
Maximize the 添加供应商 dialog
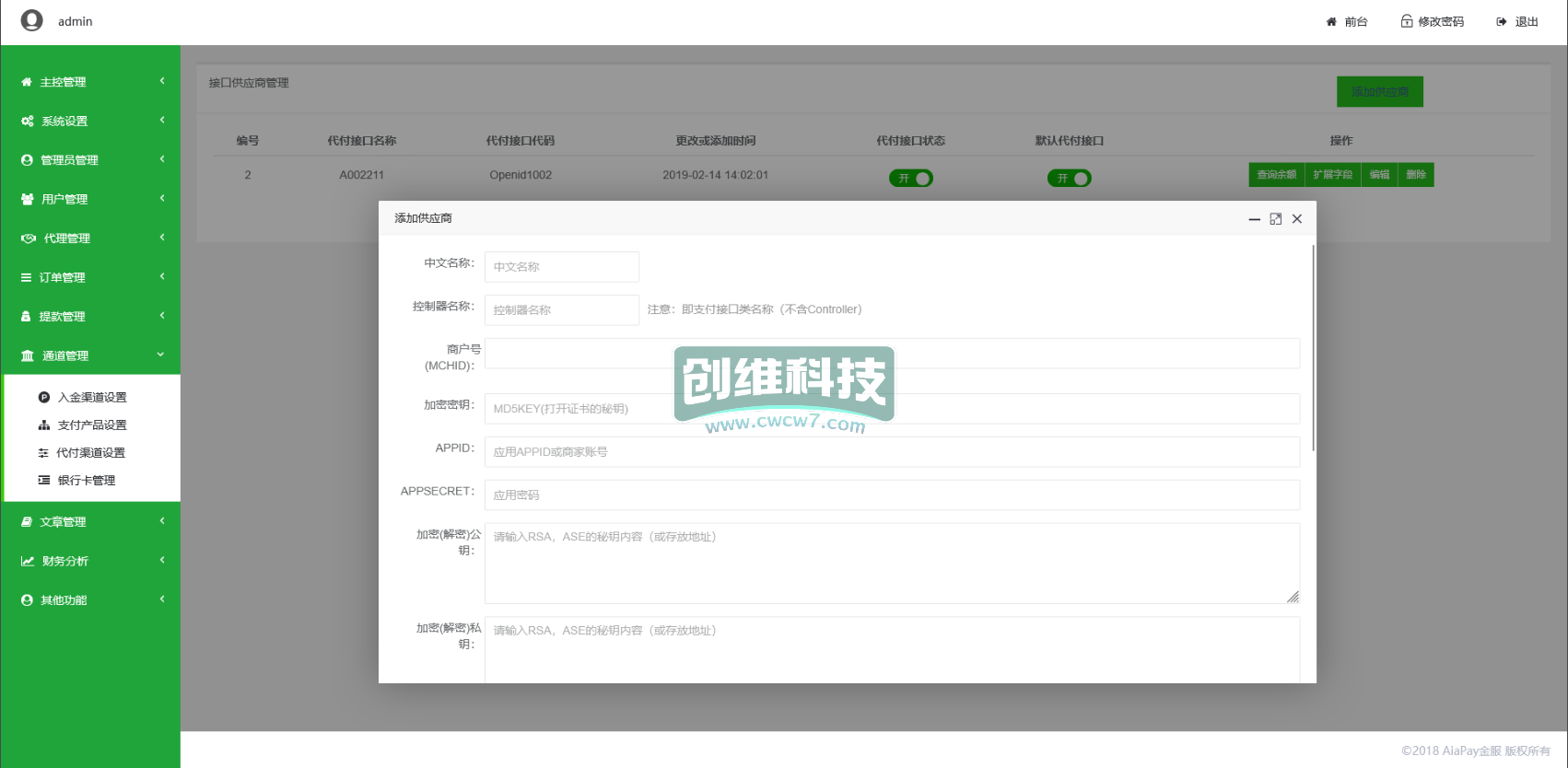(1276, 219)
